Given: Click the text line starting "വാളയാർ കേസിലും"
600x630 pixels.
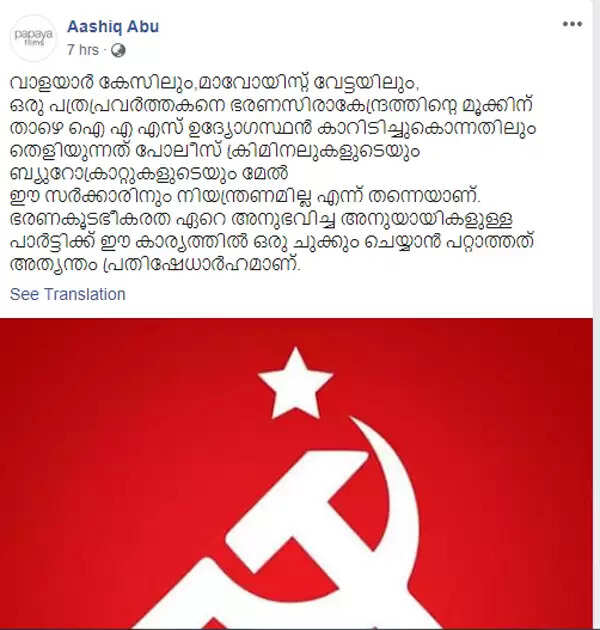Looking at the screenshot, I should (x=214, y=83).
